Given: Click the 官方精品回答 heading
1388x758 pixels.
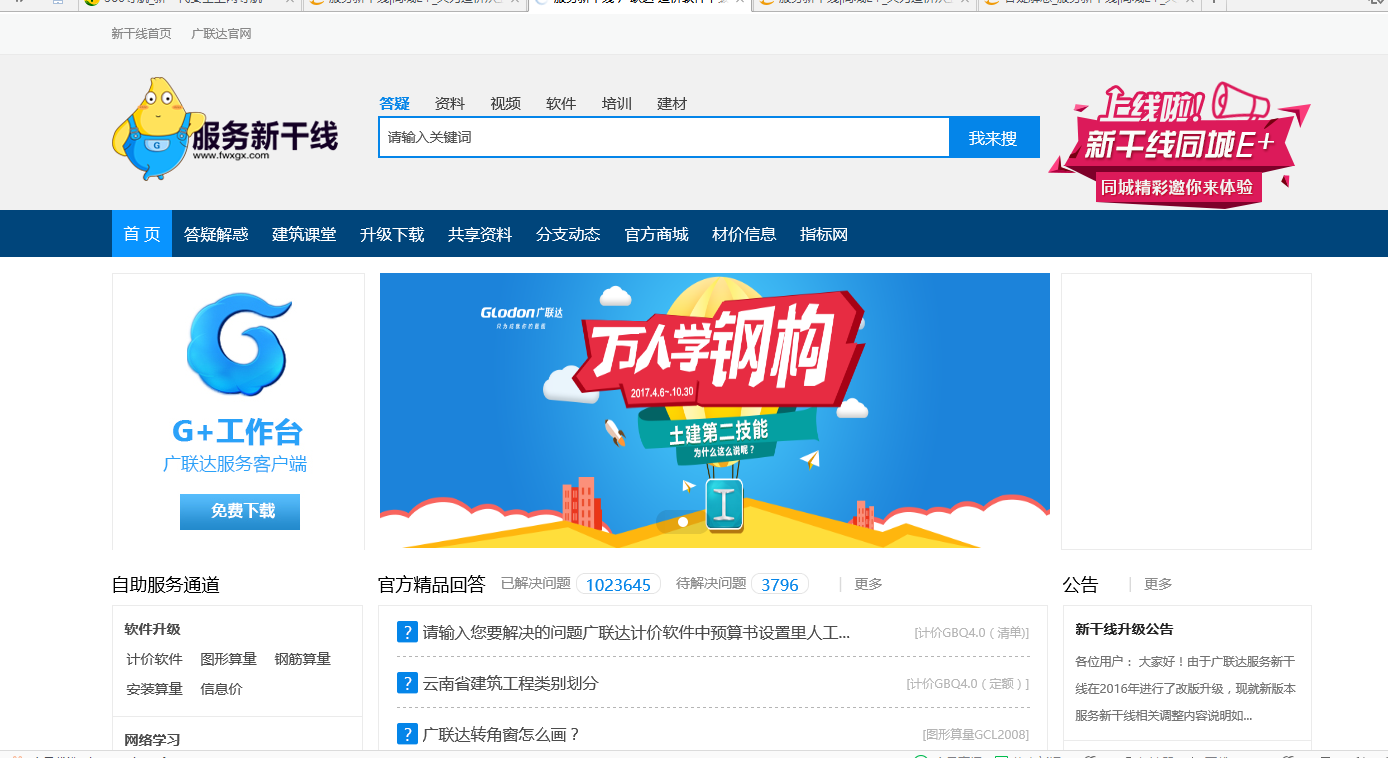Looking at the screenshot, I should pos(432,584).
